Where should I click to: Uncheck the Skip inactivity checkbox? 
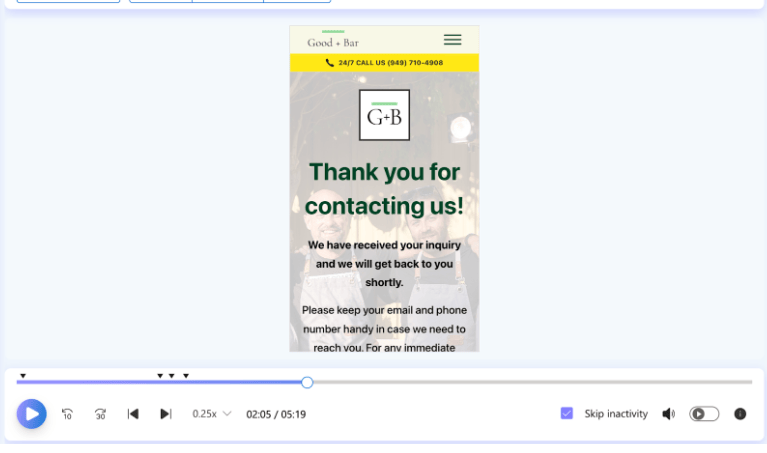point(567,414)
